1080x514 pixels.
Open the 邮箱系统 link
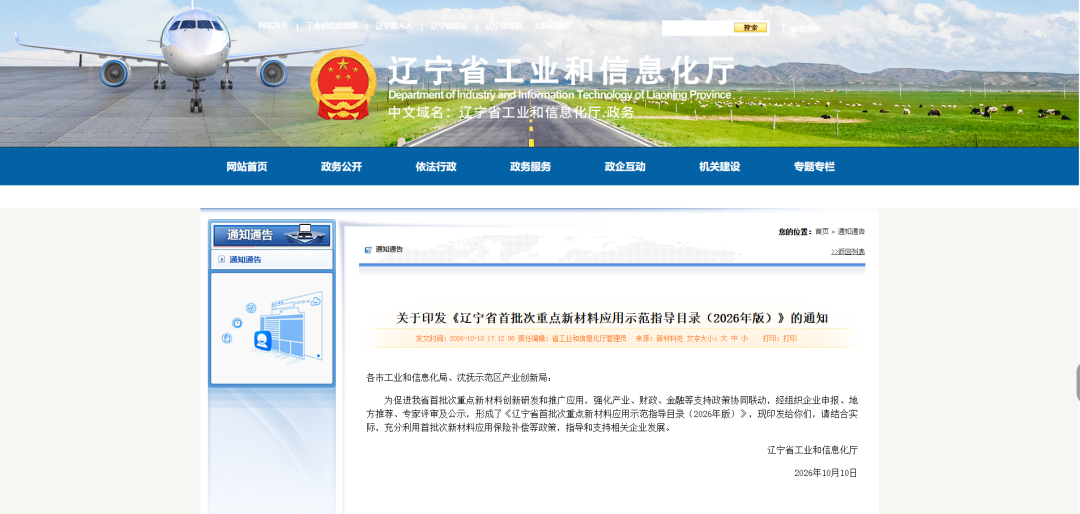pyautogui.click(x=805, y=29)
